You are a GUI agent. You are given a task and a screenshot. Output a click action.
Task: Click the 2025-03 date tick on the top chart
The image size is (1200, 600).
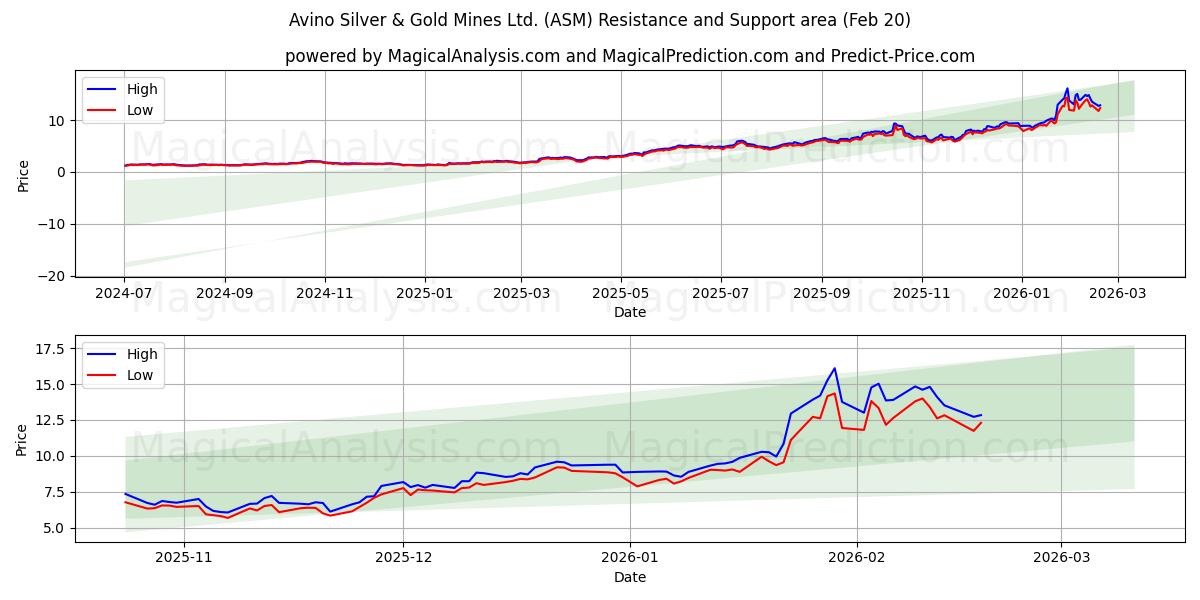point(520,296)
